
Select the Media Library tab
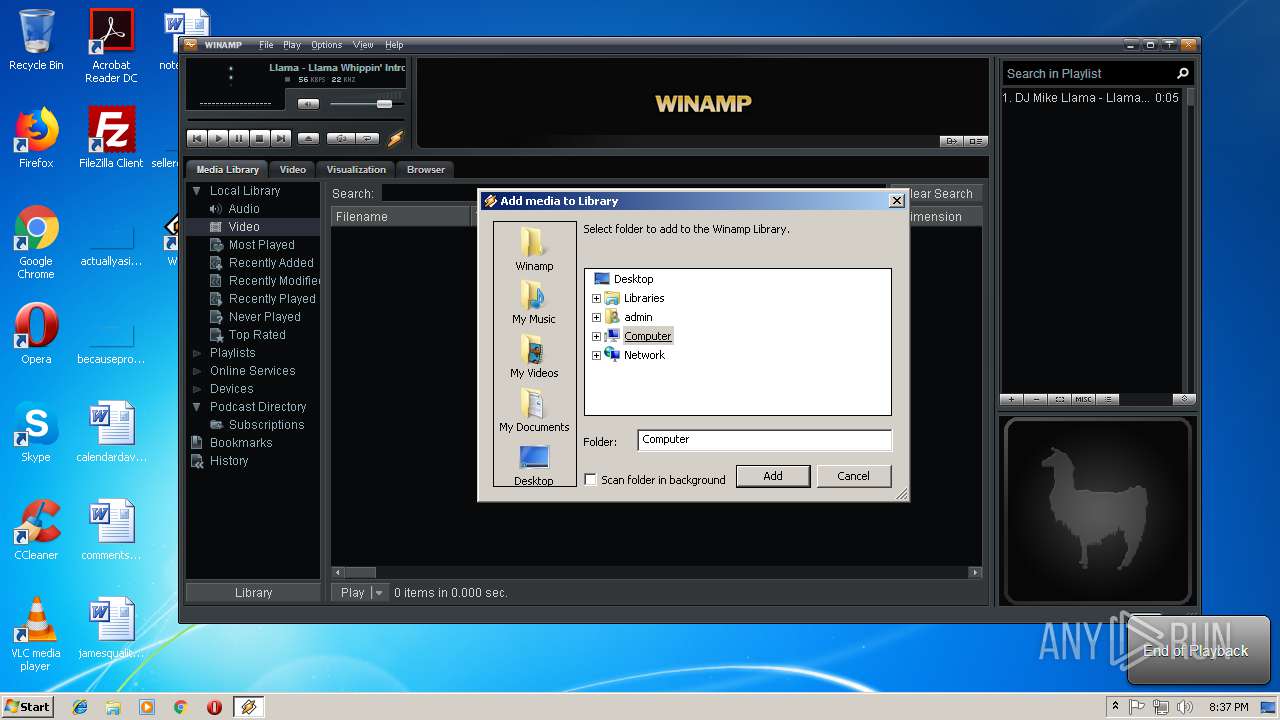(227, 169)
